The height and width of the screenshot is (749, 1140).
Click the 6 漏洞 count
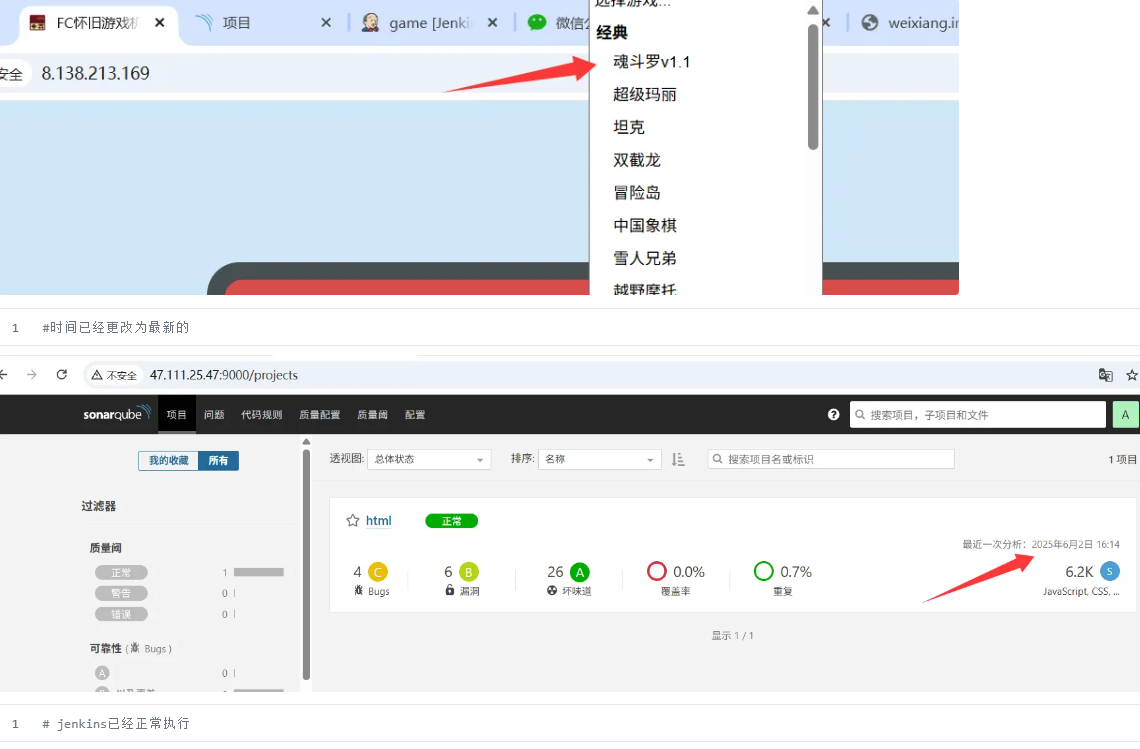click(449, 572)
